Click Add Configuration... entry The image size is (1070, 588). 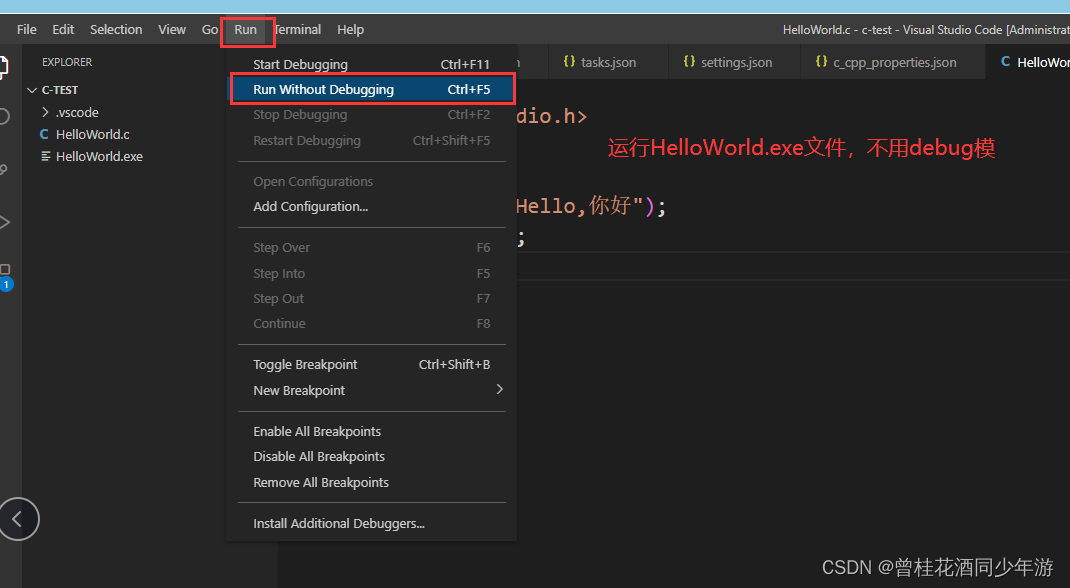tap(371, 206)
